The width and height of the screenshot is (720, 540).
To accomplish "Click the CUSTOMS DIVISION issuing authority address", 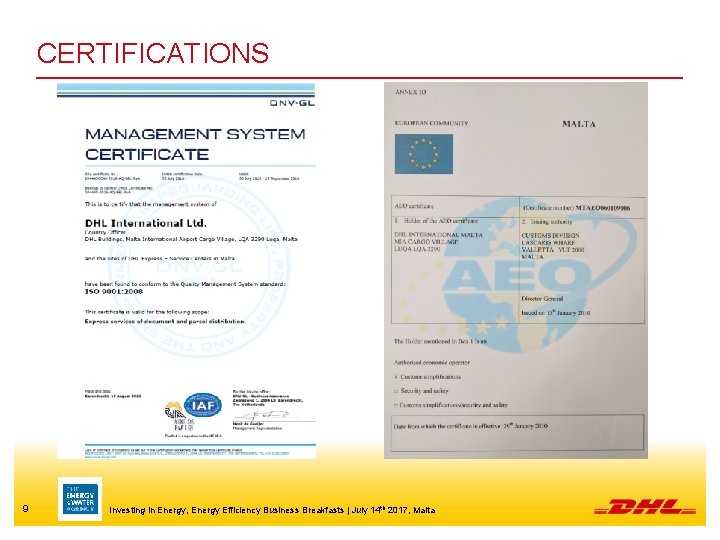I will (551, 246).
